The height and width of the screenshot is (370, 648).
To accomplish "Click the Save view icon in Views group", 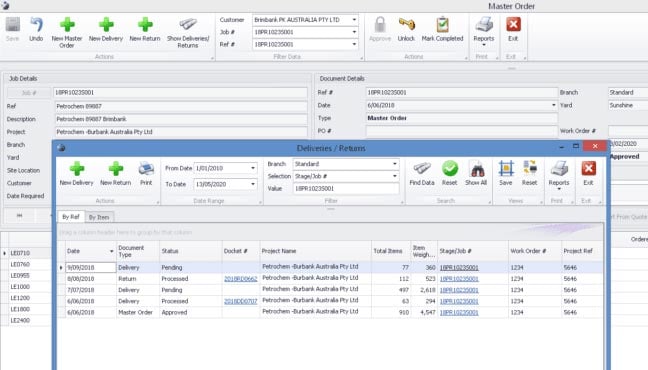I will tap(505, 169).
